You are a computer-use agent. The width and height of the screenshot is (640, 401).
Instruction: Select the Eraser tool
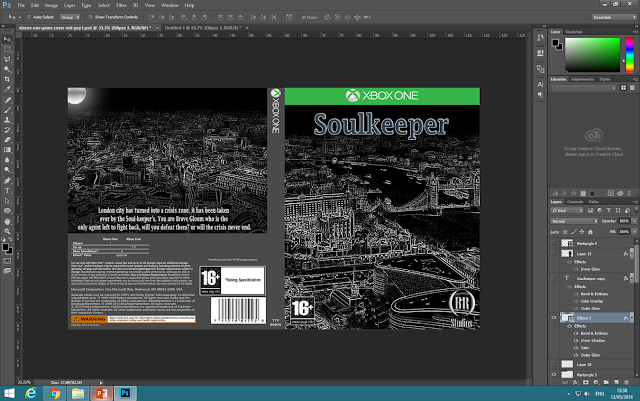[x=7, y=140]
